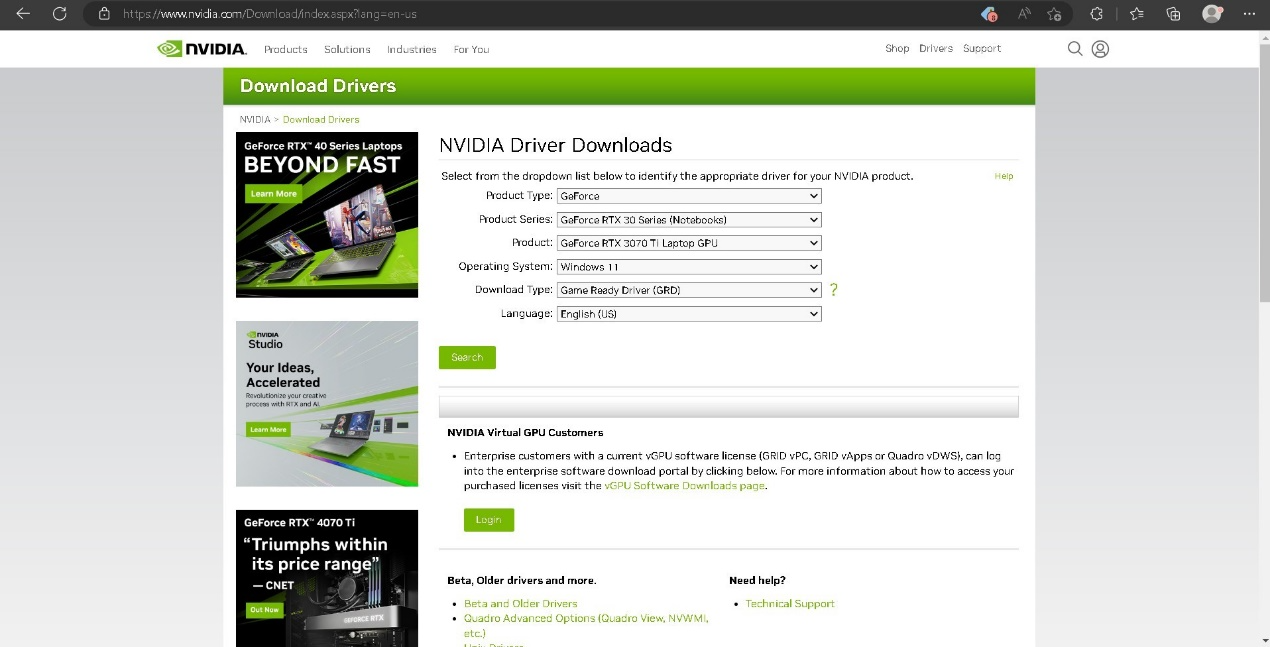Image resolution: width=1270 pixels, height=647 pixels.
Task: Open the Your Ideas, Accelerated banner
Action: (x=327, y=404)
